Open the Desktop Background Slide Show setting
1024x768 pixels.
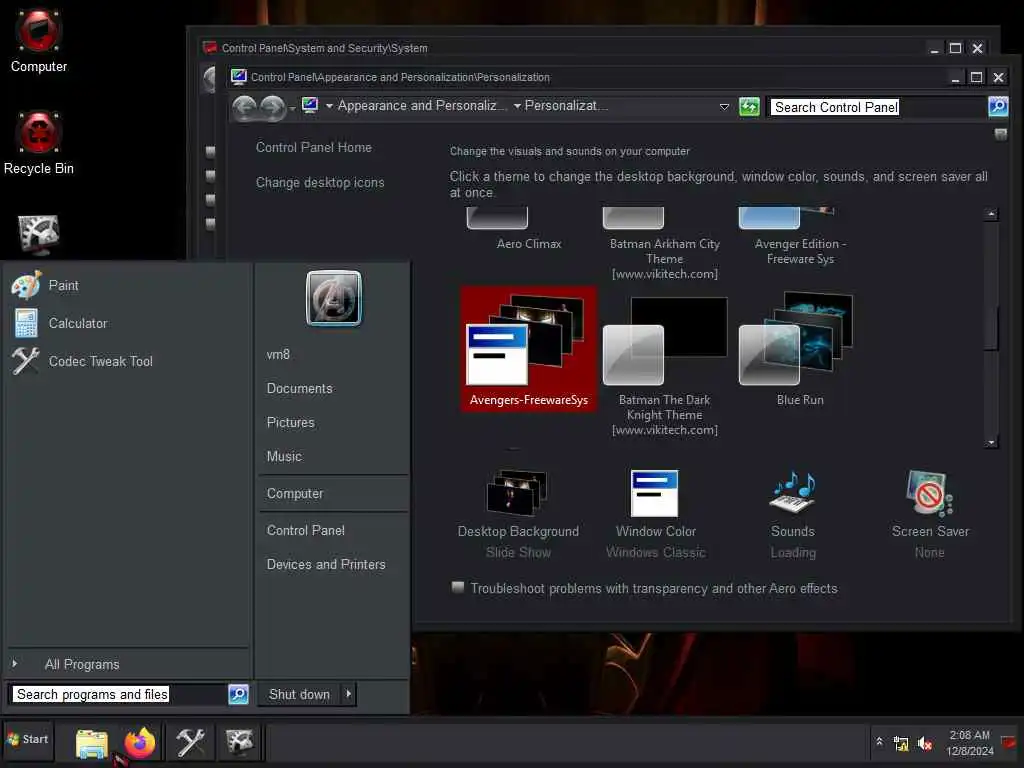518,513
